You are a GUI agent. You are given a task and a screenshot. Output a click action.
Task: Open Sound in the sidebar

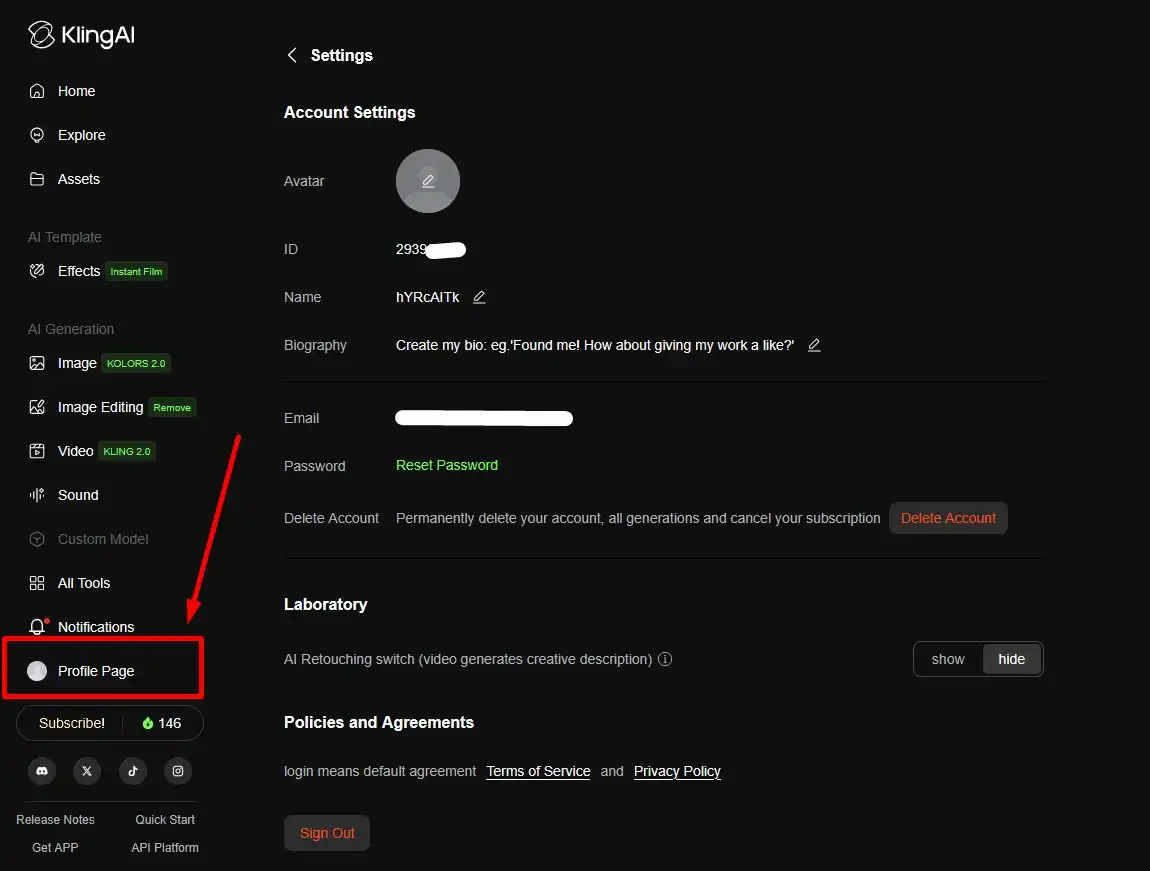64,495
